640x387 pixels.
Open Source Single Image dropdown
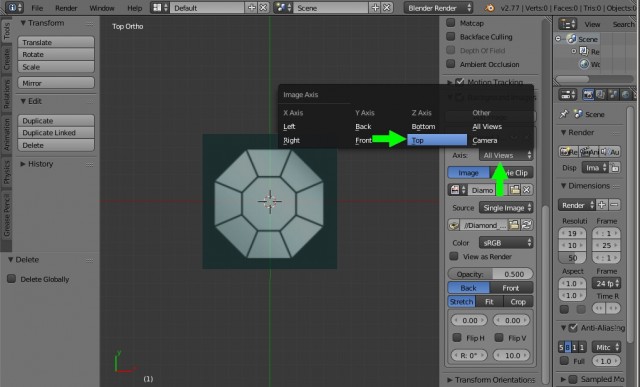[506, 207]
